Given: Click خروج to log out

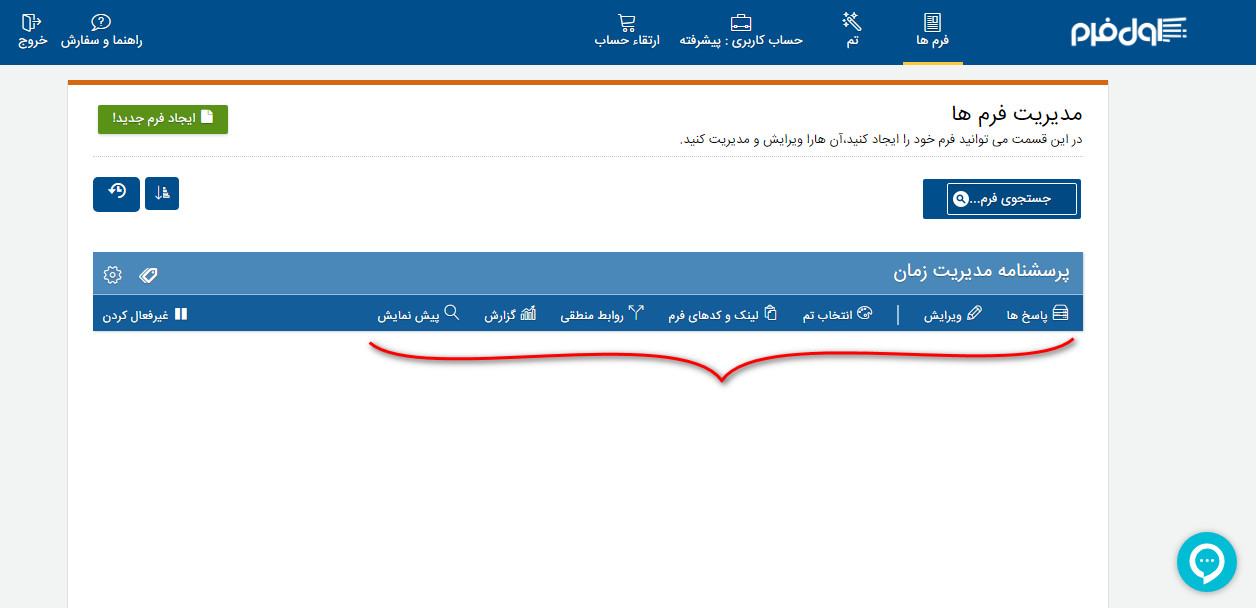Looking at the screenshot, I should tap(32, 32).
